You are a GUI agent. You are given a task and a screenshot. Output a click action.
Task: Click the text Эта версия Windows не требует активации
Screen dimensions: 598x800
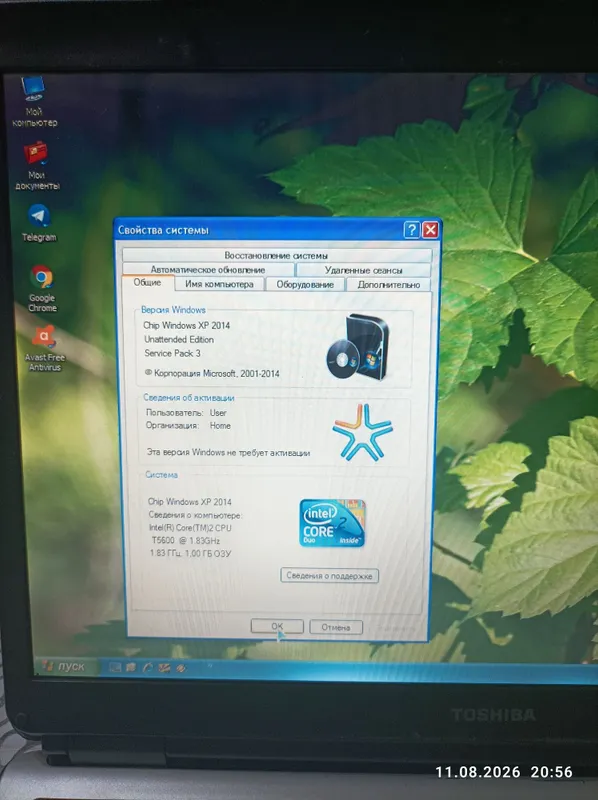[x=228, y=452]
